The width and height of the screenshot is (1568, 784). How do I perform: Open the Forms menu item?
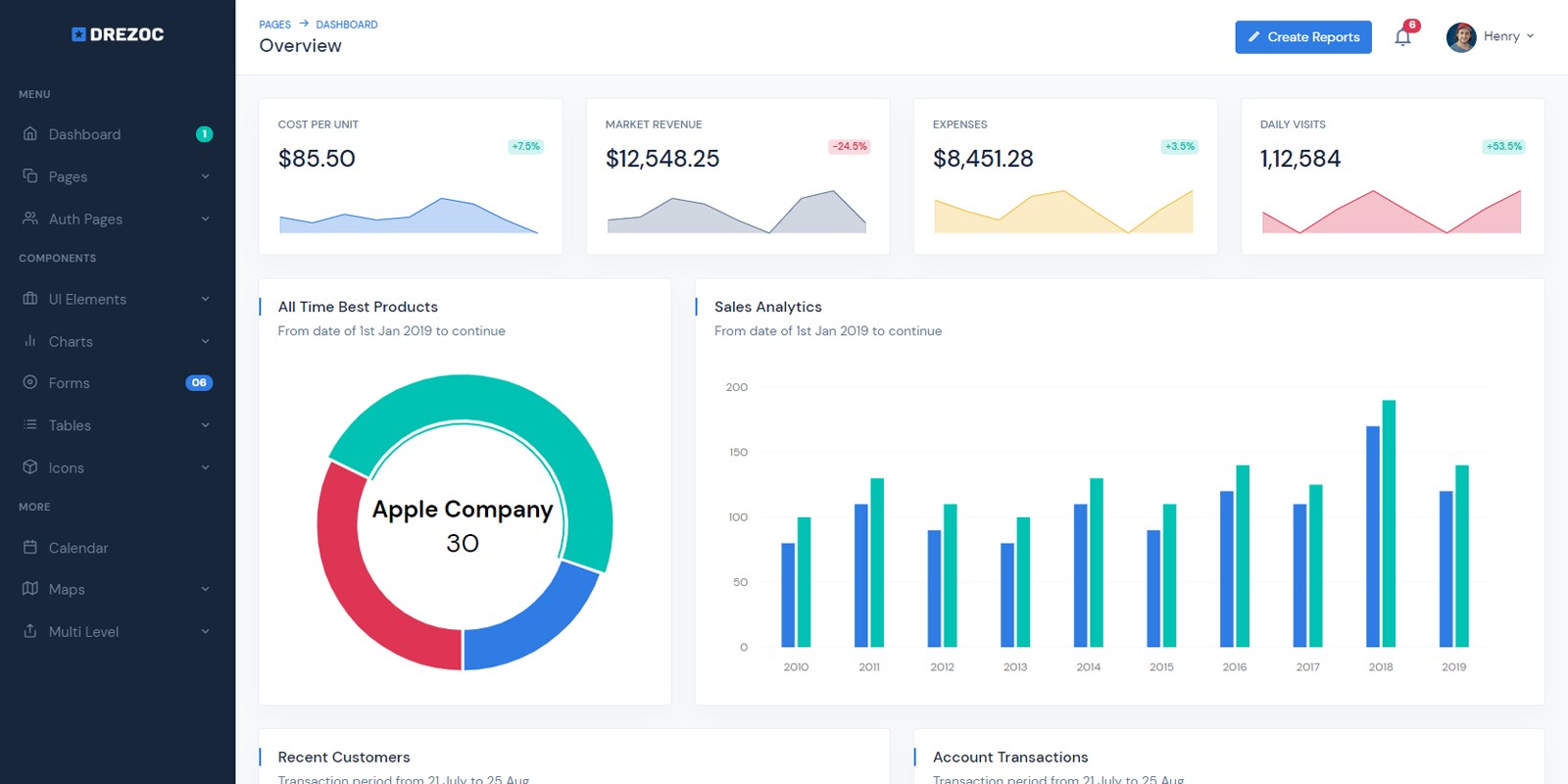coord(118,382)
